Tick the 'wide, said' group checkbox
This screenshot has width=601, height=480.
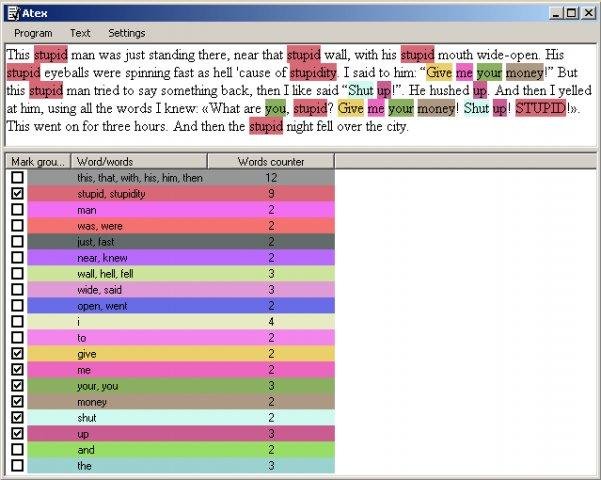17,289
